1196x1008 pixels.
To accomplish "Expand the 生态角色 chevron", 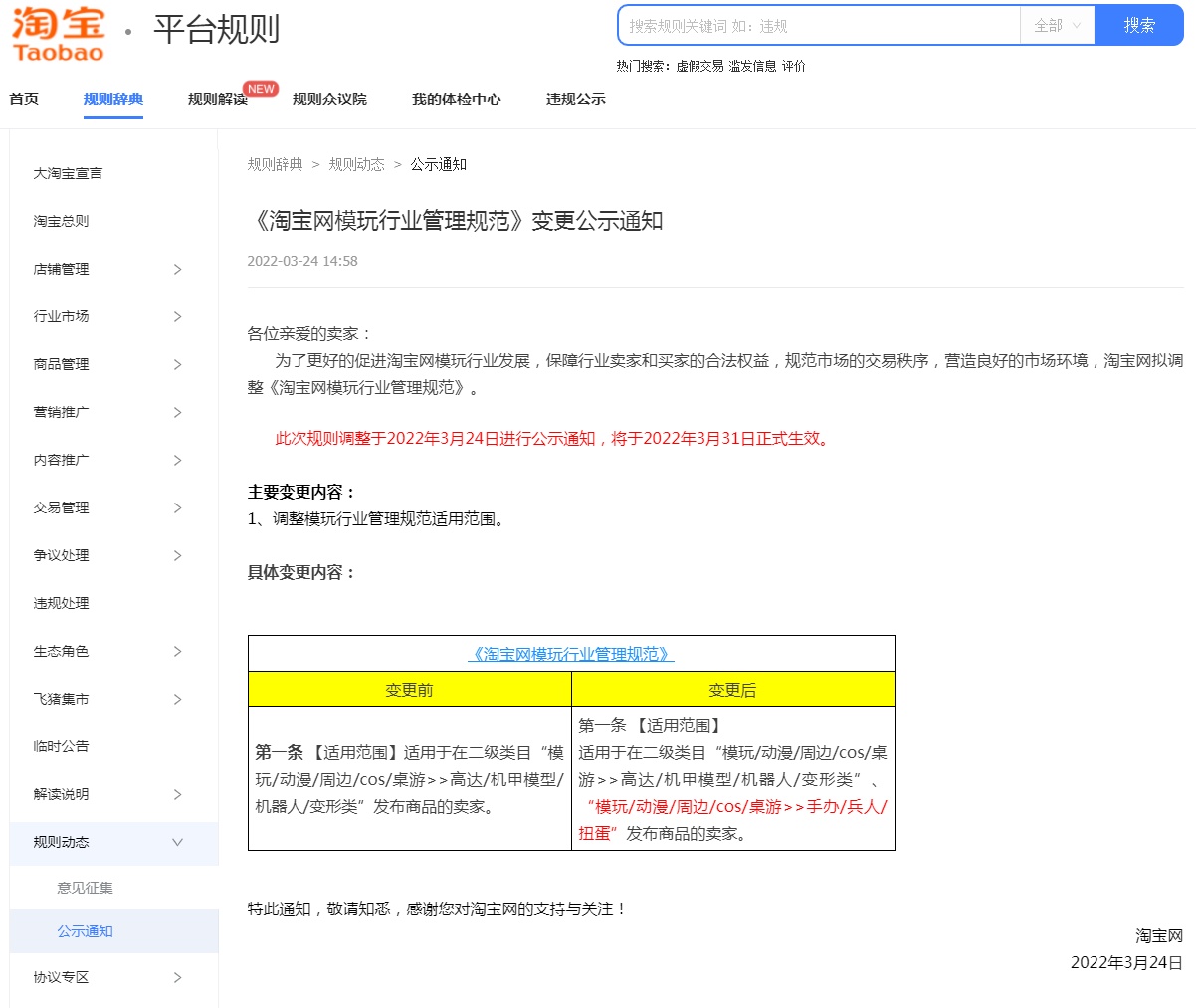I will click(178, 651).
